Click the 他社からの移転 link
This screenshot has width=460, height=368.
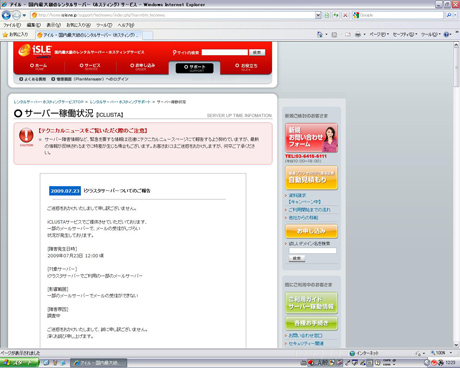[303, 218]
